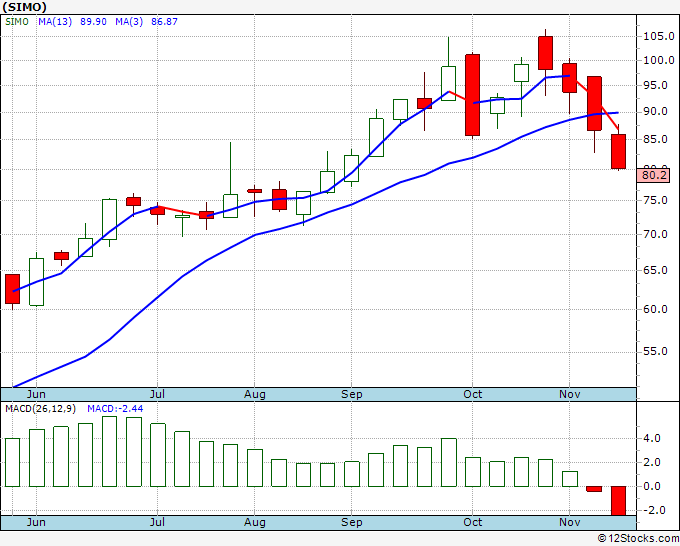Click the 89.90 moving average value
The width and height of the screenshot is (680, 546).
pyautogui.click(x=93, y=22)
